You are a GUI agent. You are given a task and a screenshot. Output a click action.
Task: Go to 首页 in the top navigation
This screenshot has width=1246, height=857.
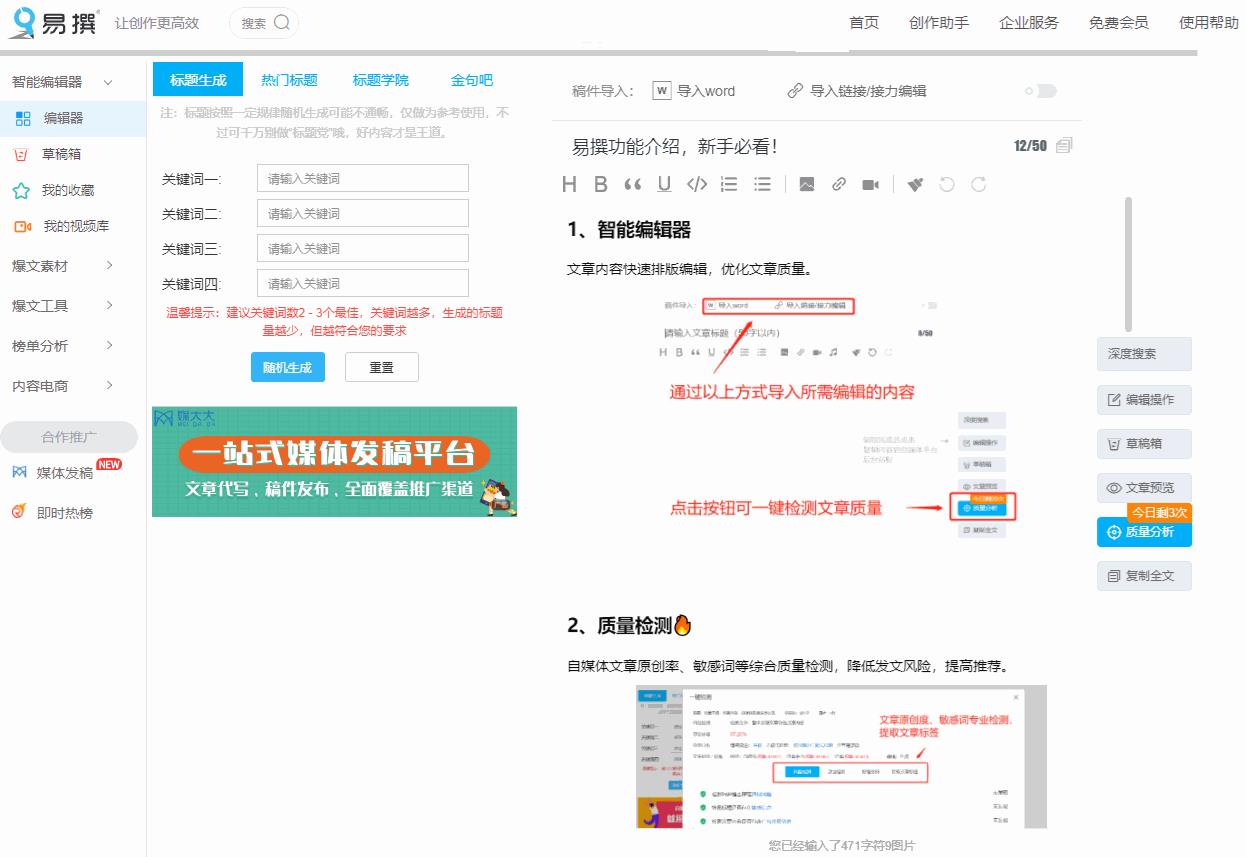(864, 22)
